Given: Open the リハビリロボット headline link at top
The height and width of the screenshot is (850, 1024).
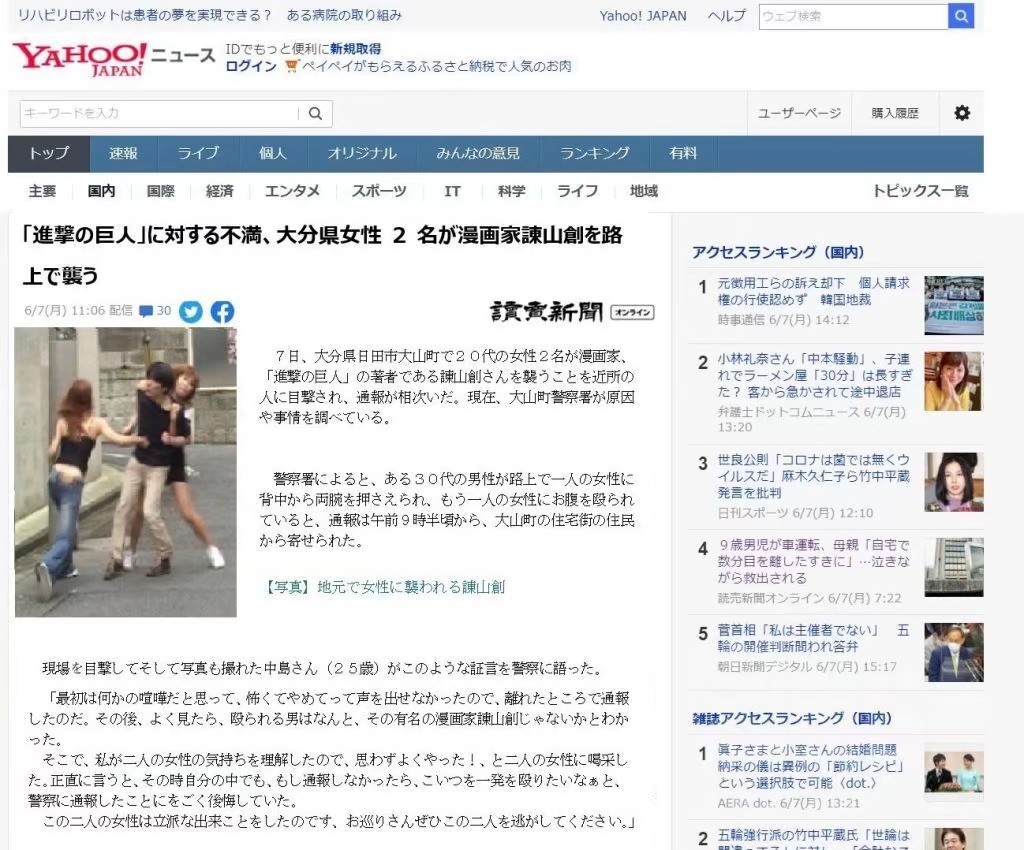Looking at the screenshot, I should 210,15.
